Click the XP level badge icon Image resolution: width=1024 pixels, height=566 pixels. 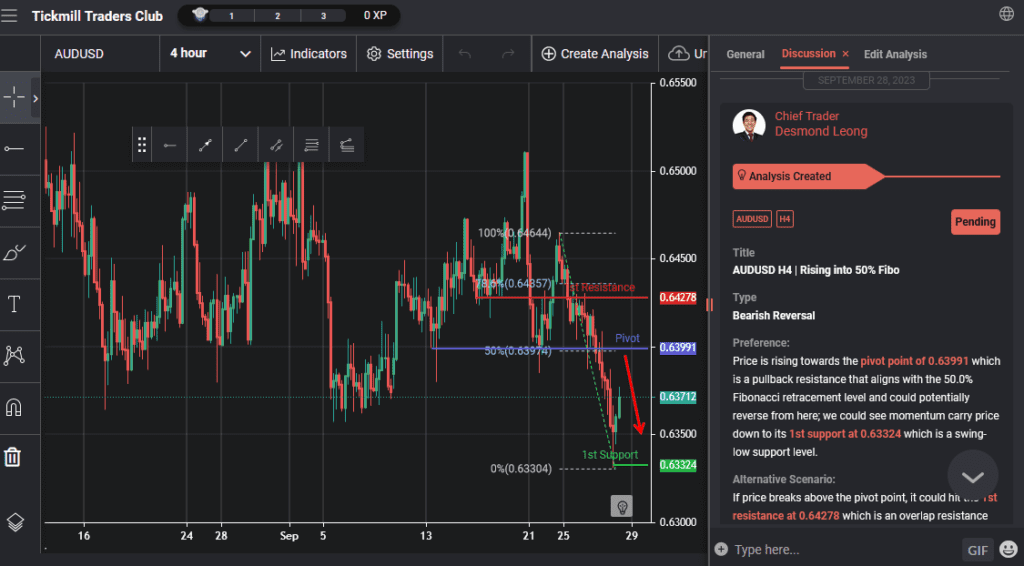pos(199,14)
